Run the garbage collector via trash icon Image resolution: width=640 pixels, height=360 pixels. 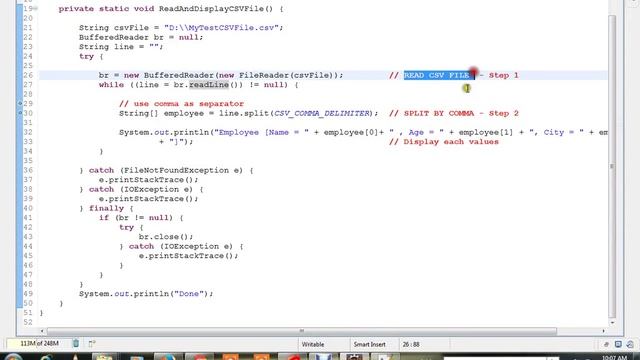point(76,344)
